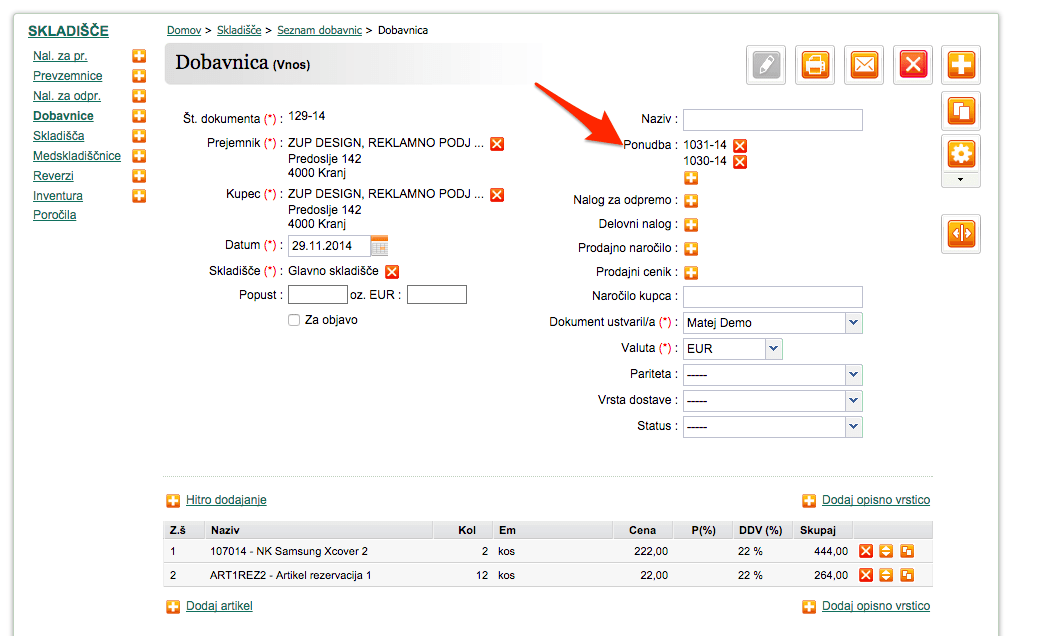This screenshot has width=1058, height=636.
Task: Open Skladišča in sidebar menu
Action: click(x=59, y=136)
